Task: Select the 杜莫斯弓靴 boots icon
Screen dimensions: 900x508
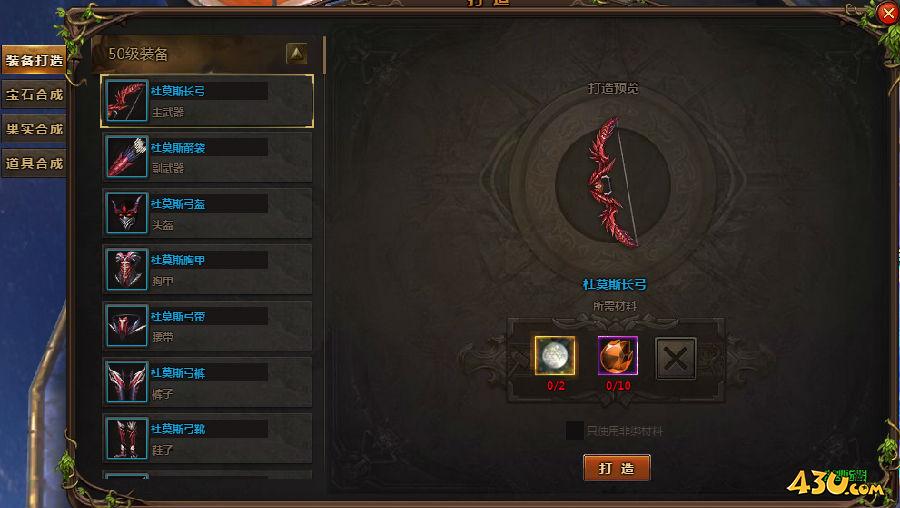Action: (126, 438)
